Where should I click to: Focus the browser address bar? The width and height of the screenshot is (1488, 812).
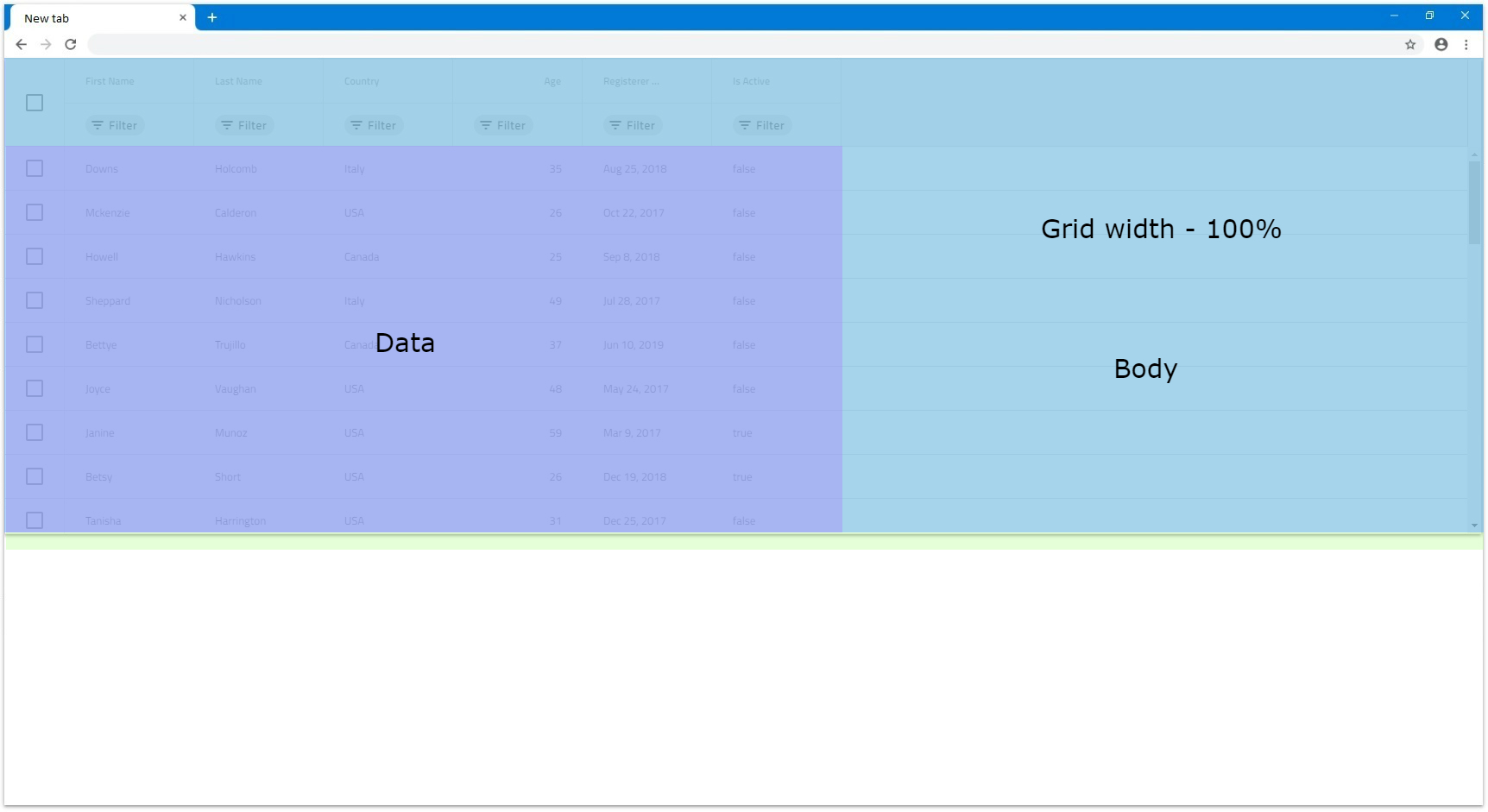[742, 44]
